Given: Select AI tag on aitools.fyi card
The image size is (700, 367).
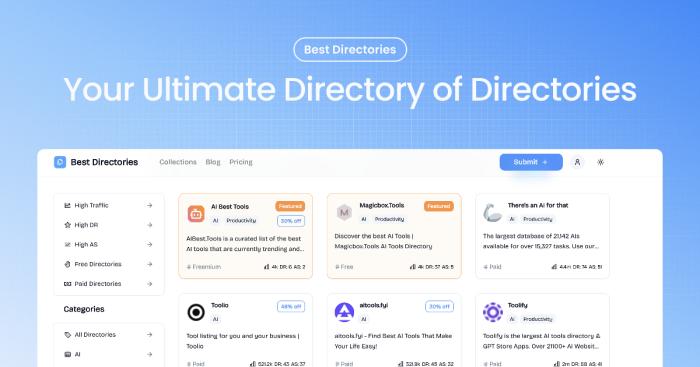Looking at the screenshot, I should 363,319.
